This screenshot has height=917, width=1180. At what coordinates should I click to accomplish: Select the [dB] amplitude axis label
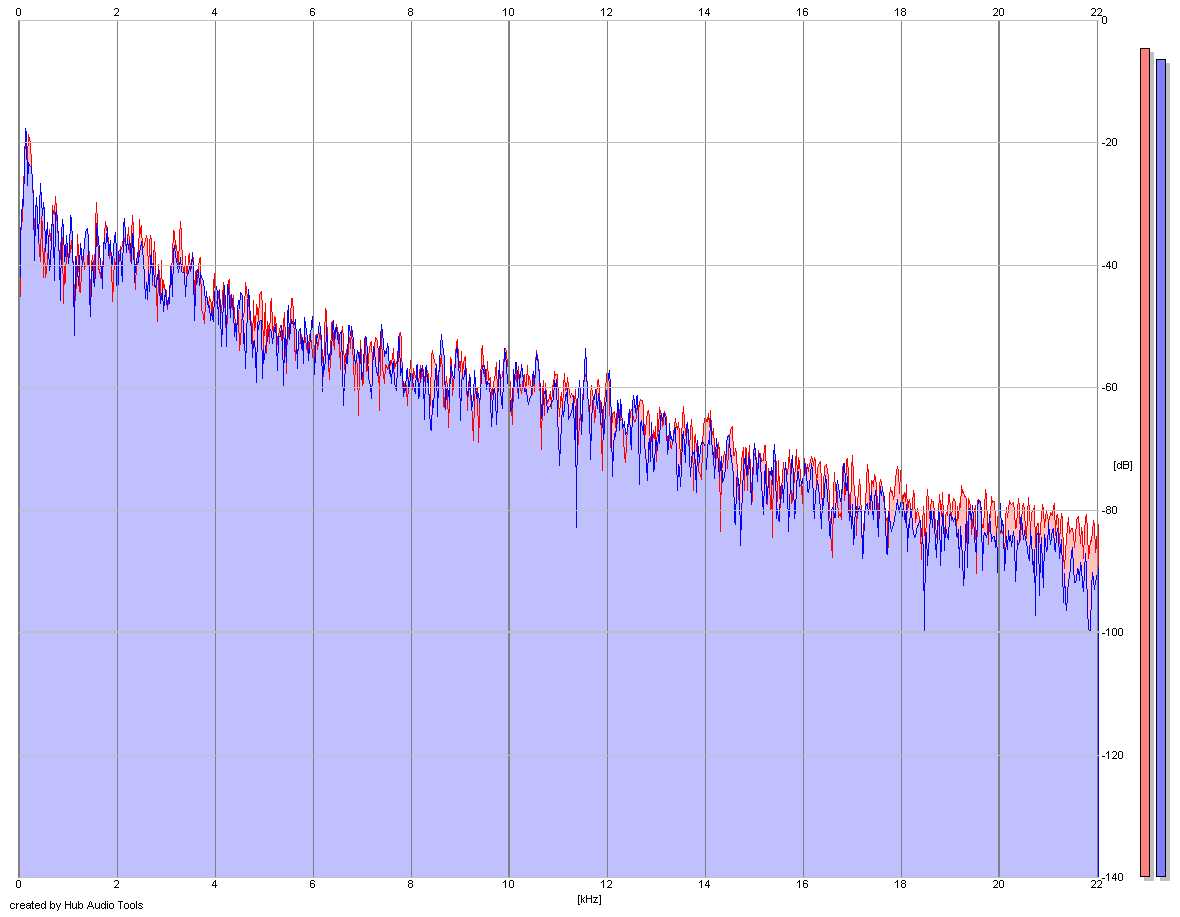1122,465
